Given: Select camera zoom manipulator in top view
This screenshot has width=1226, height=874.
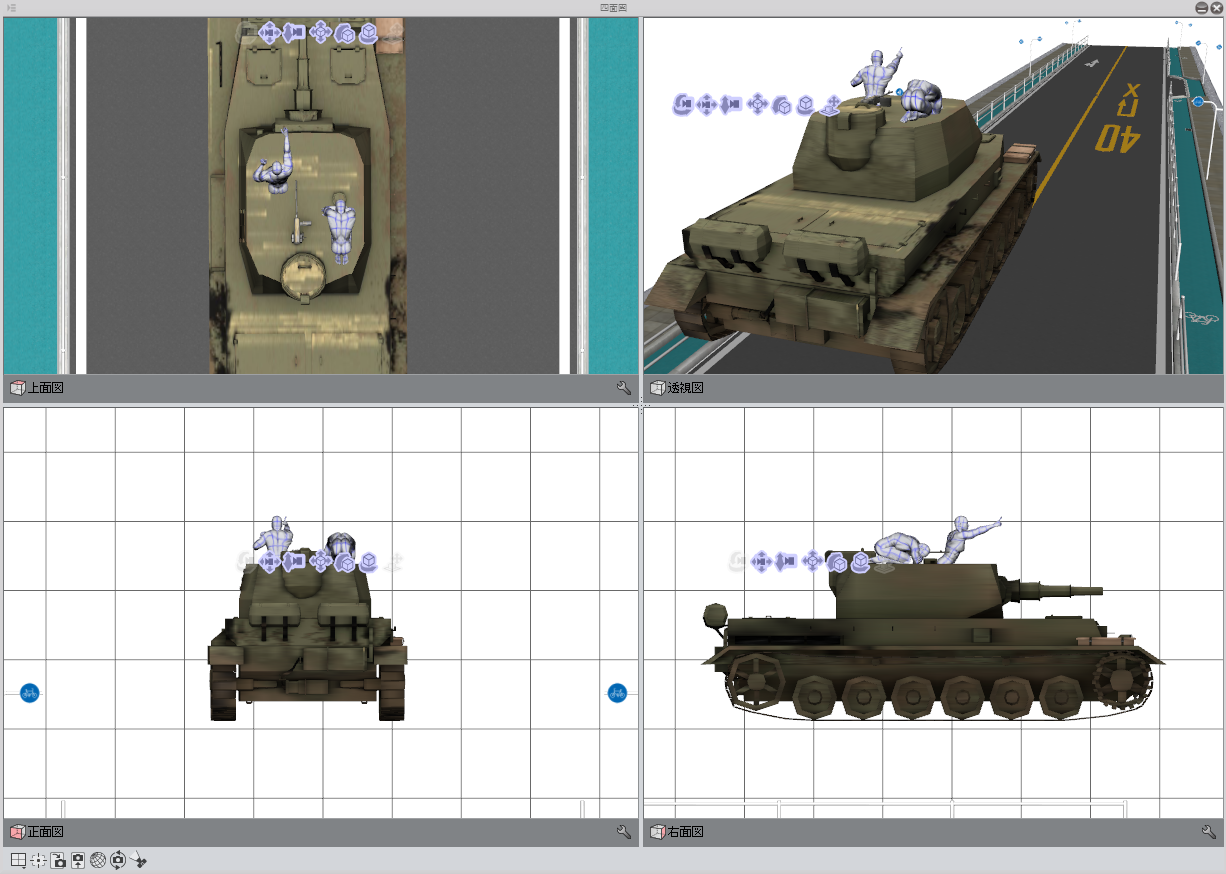Looking at the screenshot, I should pos(293,33).
